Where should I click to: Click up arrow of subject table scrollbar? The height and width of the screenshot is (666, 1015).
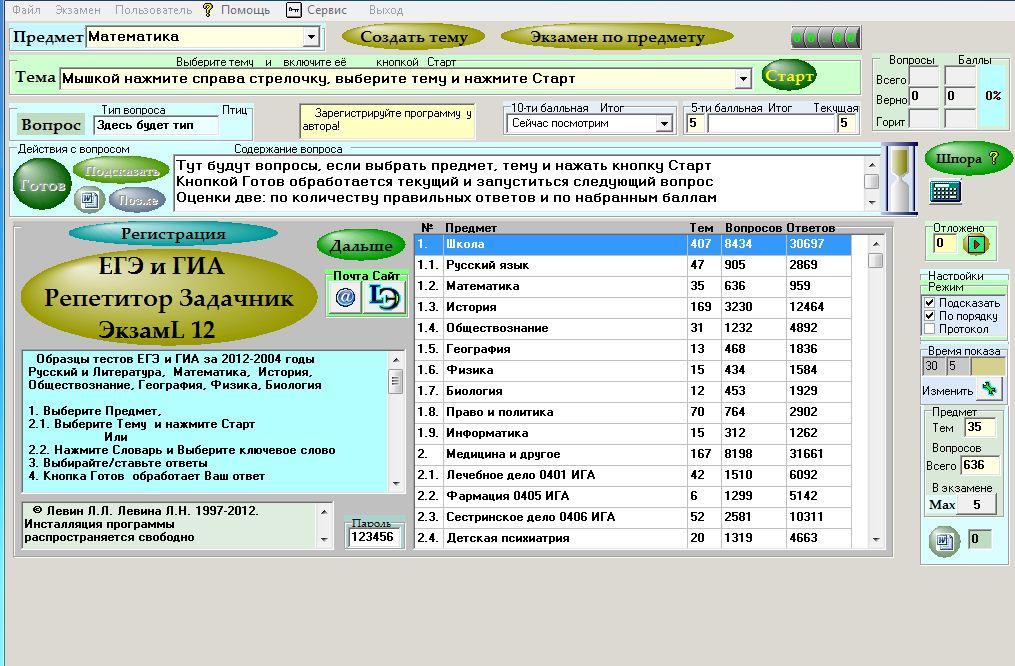point(876,244)
